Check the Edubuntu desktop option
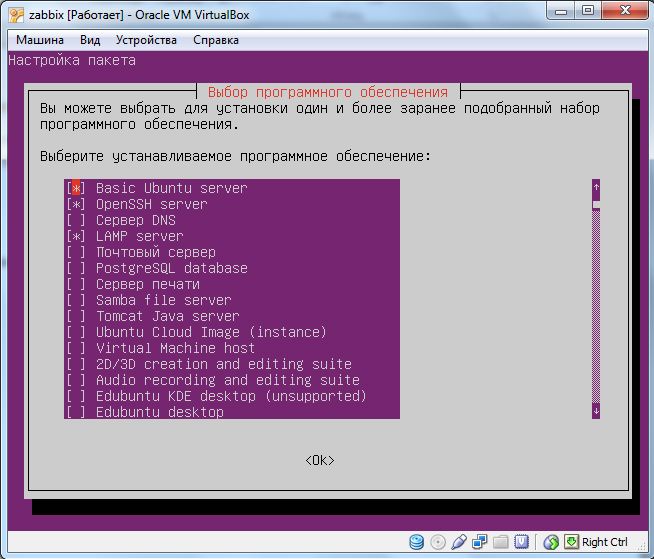The height and width of the screenshot is (559, 654). (76, 412)
